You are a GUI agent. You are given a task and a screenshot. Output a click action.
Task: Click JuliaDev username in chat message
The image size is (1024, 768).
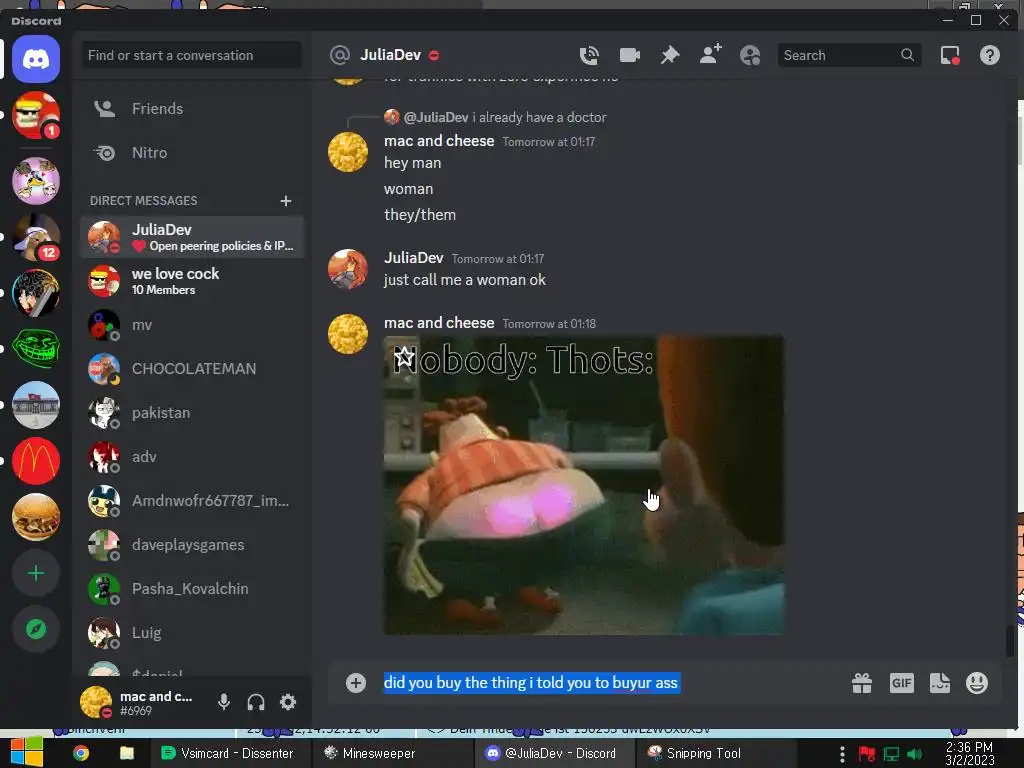[413, 258]
